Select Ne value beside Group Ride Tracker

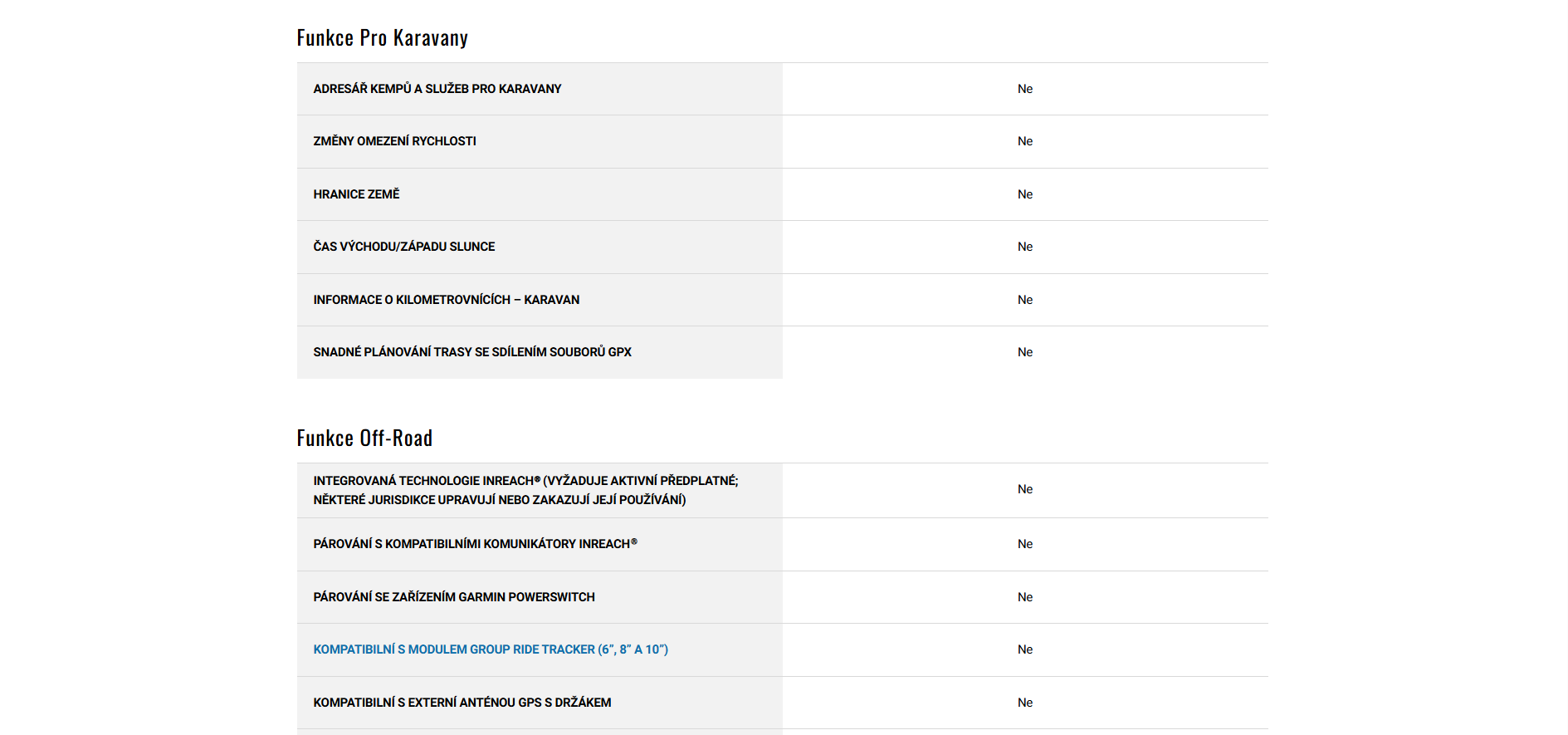click(1025, 649)
